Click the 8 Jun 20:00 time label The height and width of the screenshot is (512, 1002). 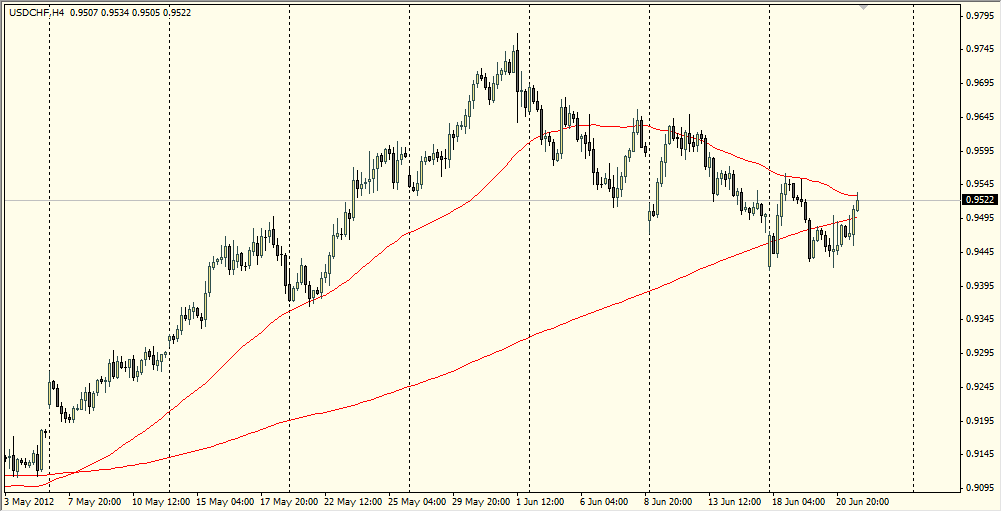(x=667, y=502)
